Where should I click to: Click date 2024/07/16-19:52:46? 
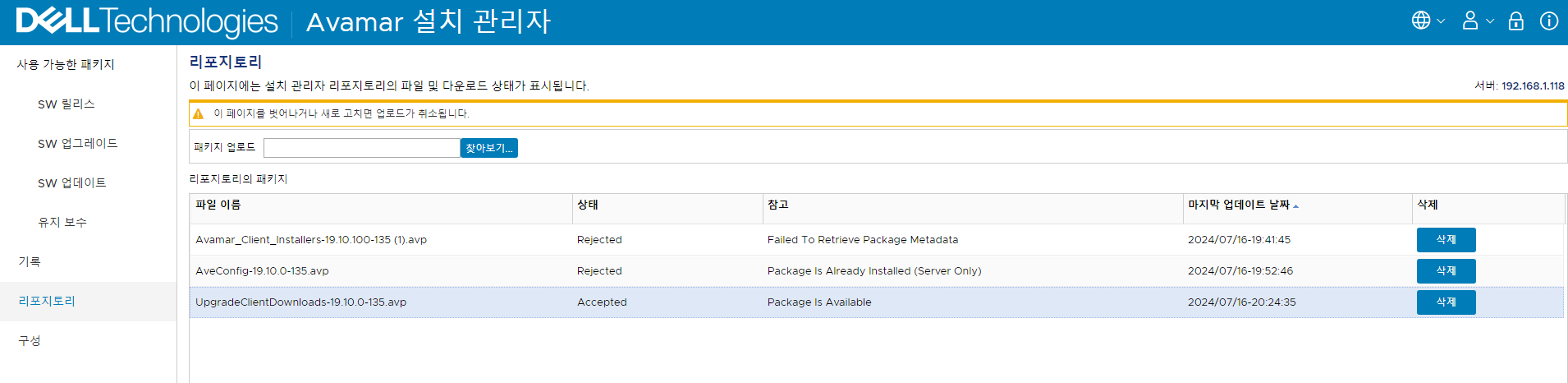(1240, 271)
